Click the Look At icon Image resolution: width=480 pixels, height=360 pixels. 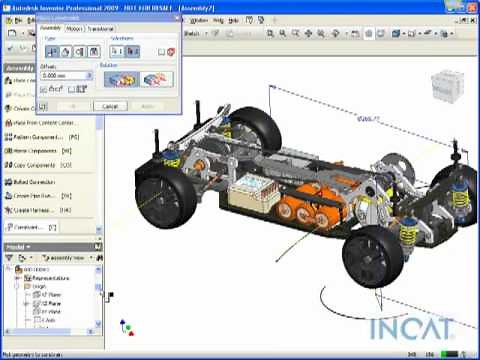click(x=355, y=33)
